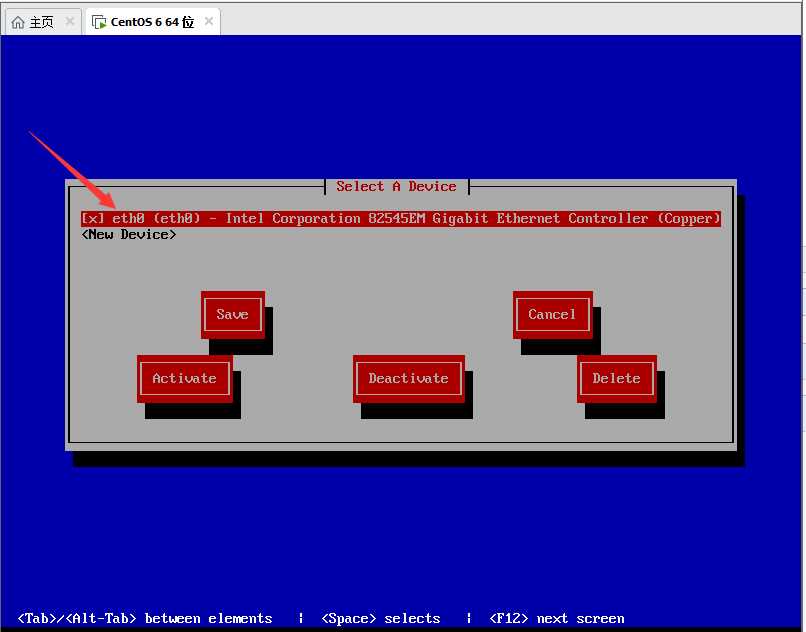806x632 pixels.
Task: Select the New Device entry
Action: 129,234
